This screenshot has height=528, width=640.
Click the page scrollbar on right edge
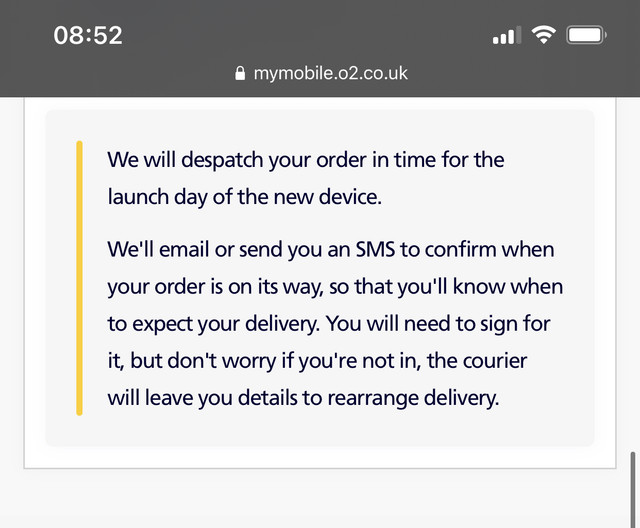coord(633,489)
